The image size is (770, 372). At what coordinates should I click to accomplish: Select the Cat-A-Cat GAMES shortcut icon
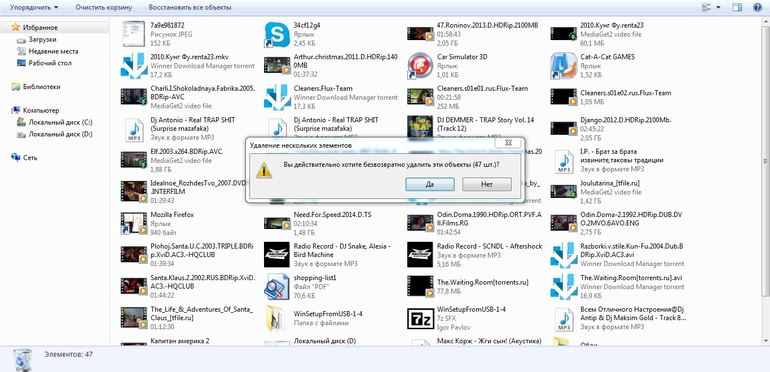[x=563, y=65]
